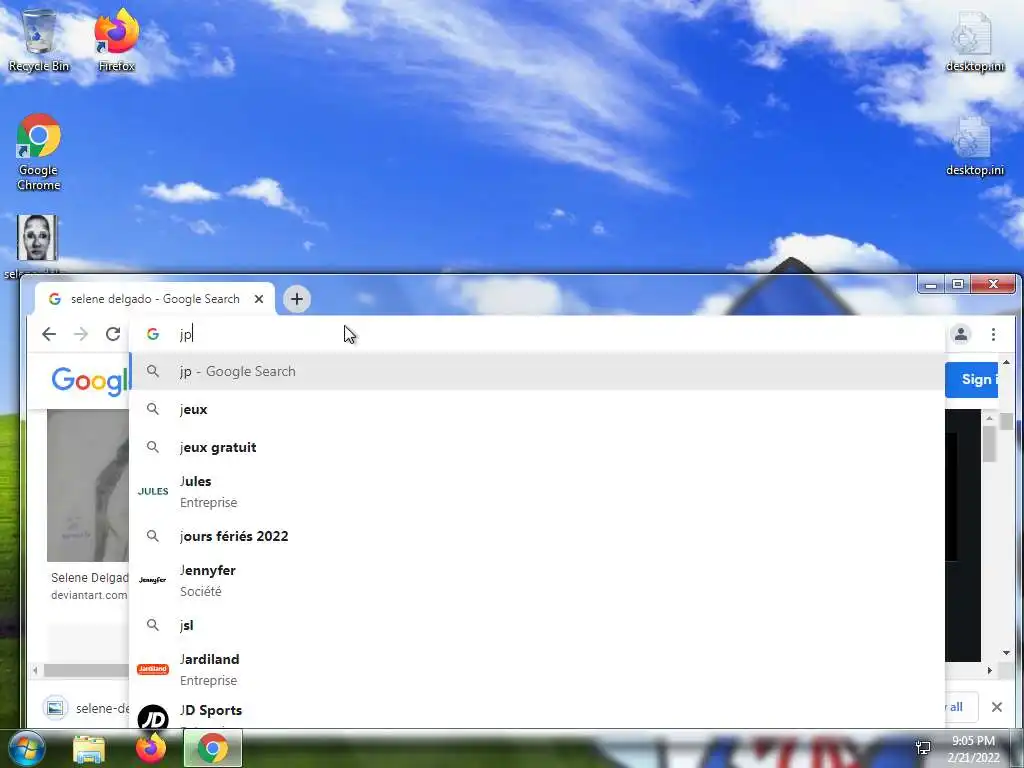Screen dimensions: 1024x768
Task: Launch Firefox from the desktop shortcut
Action: coord(117,40)
